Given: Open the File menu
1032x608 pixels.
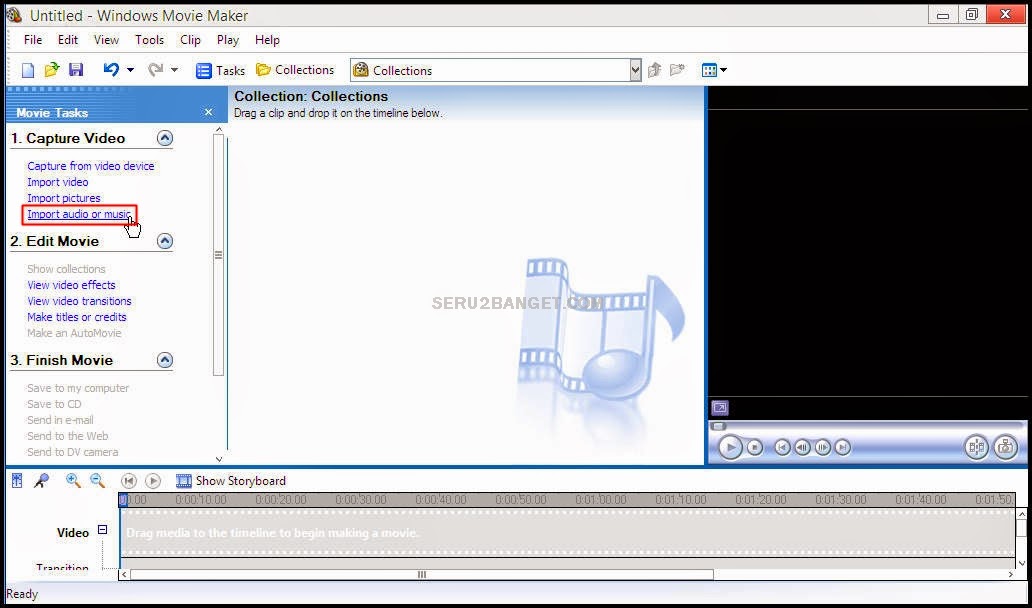Looking at the screenshot, I should [33, 40].
